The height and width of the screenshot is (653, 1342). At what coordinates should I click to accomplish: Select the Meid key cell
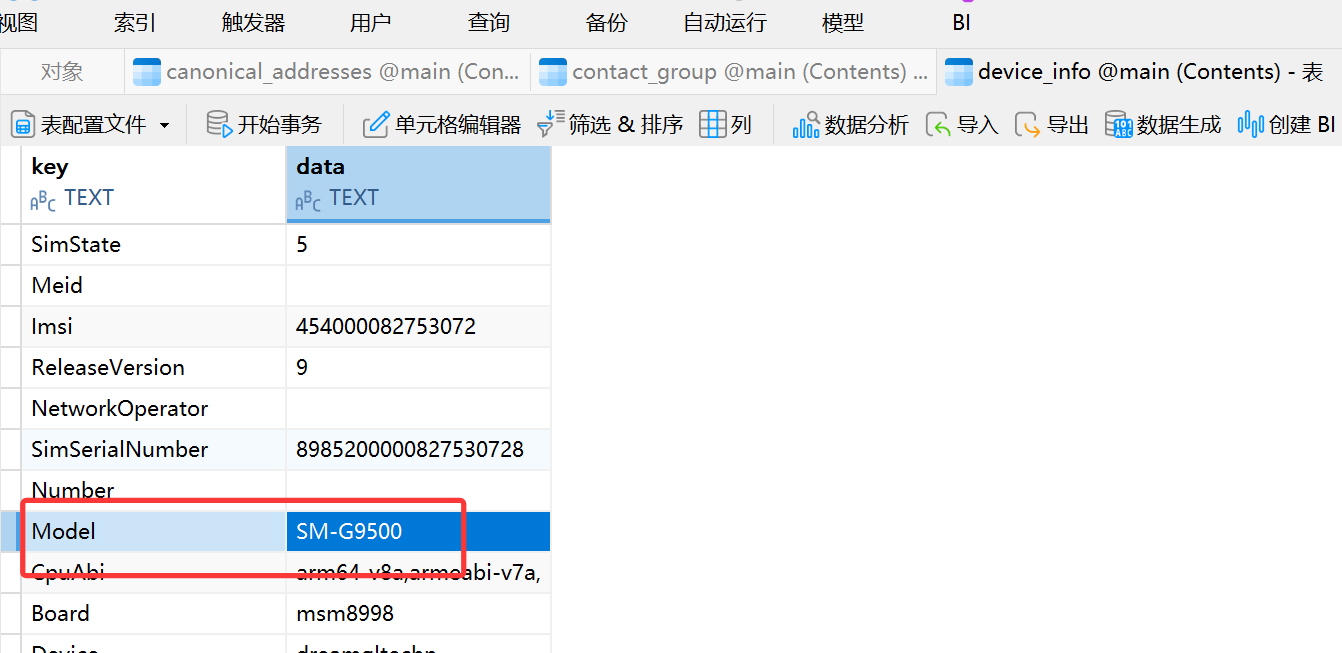[x=154, y=285]
